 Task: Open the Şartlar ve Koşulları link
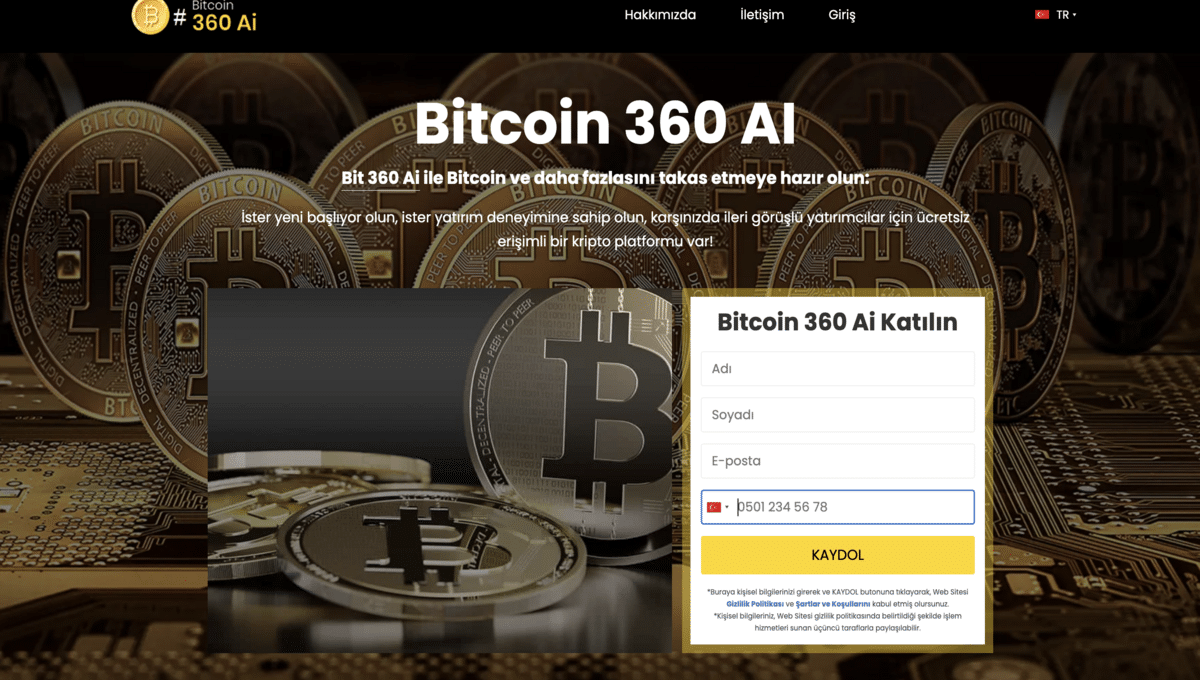pyautogui.click(x=833, y=604)
